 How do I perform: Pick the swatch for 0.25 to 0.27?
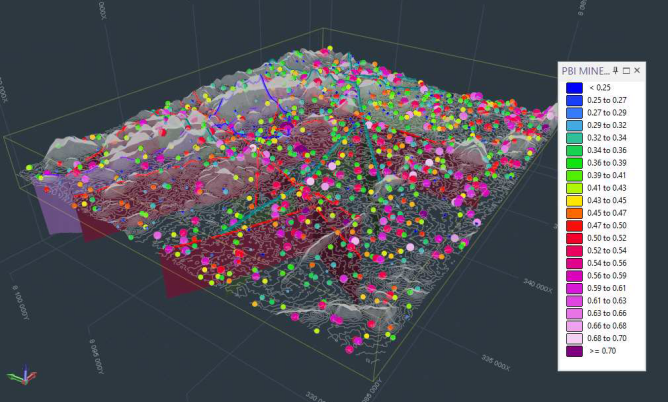574,100
